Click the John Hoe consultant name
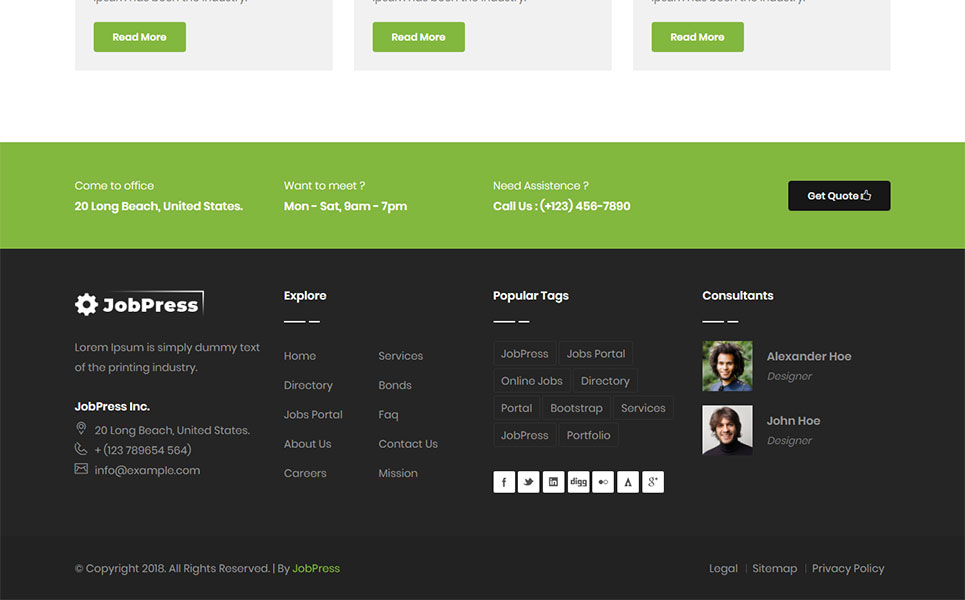 793,421
